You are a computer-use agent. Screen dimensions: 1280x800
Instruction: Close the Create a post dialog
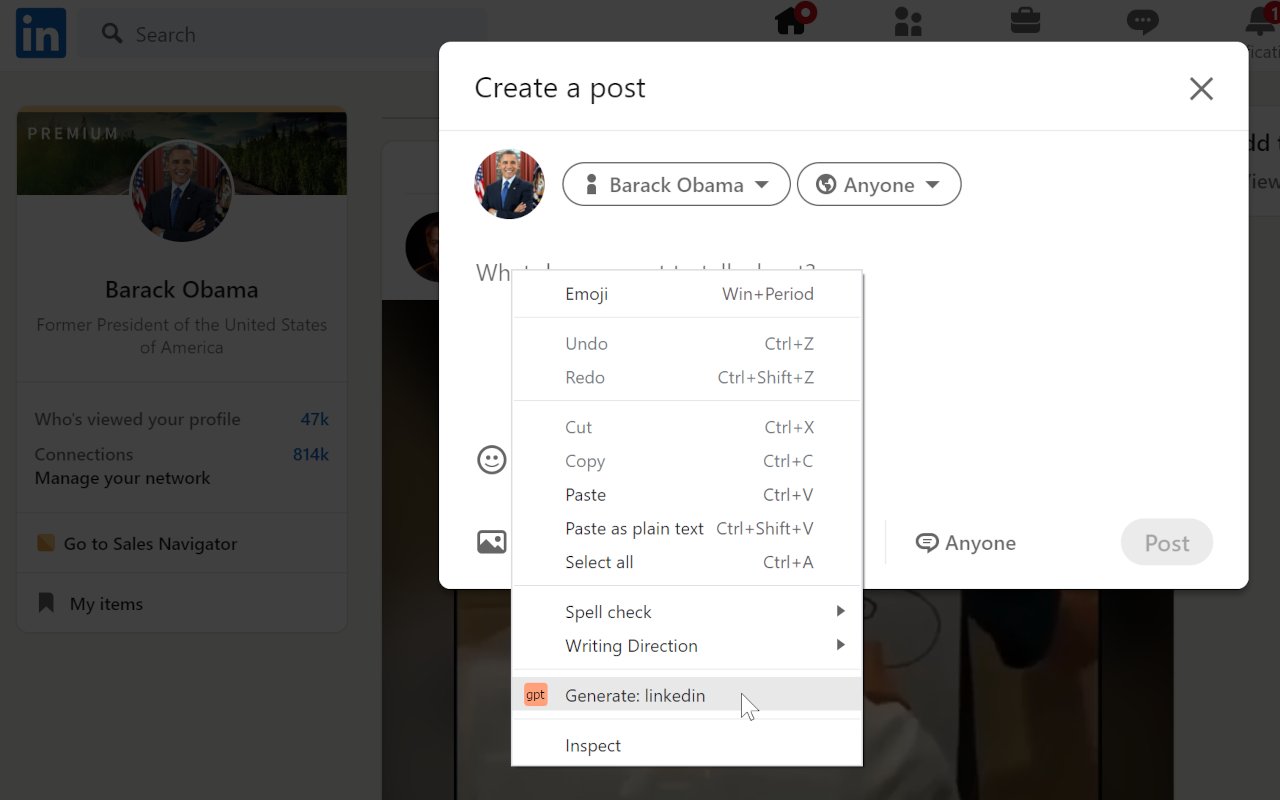1201,89
